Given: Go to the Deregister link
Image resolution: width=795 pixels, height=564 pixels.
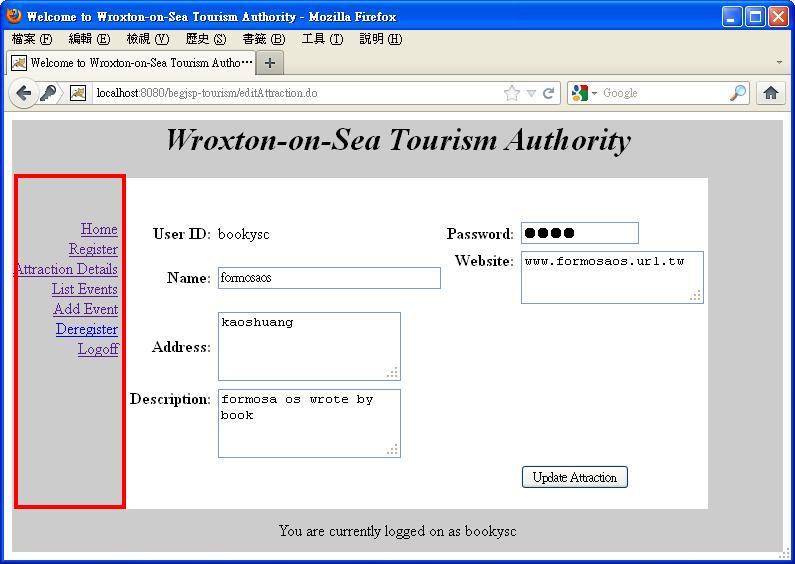Looking at the screenshot, I should [x=87, y=329].
